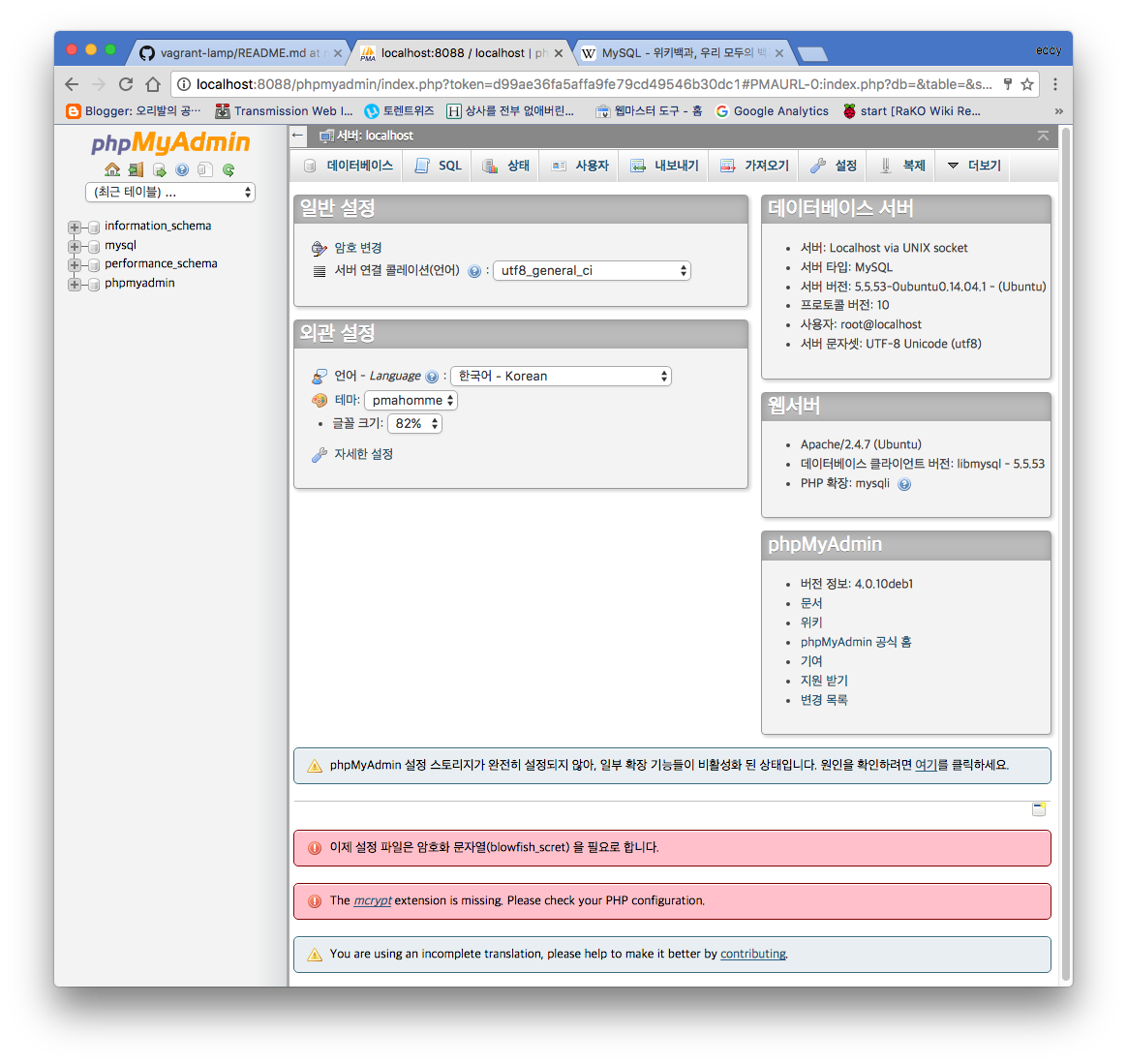
Task: Click database icon next to phpmyadmin
Action: tap(94, 285)
